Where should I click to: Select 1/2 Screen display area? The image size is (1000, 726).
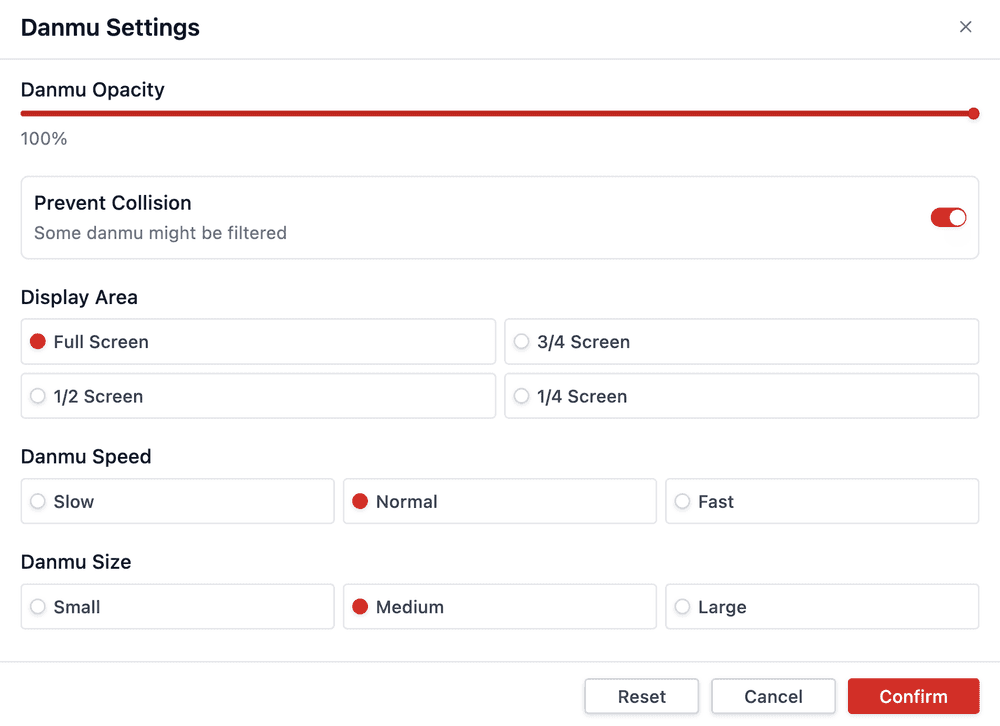[258, 396]
